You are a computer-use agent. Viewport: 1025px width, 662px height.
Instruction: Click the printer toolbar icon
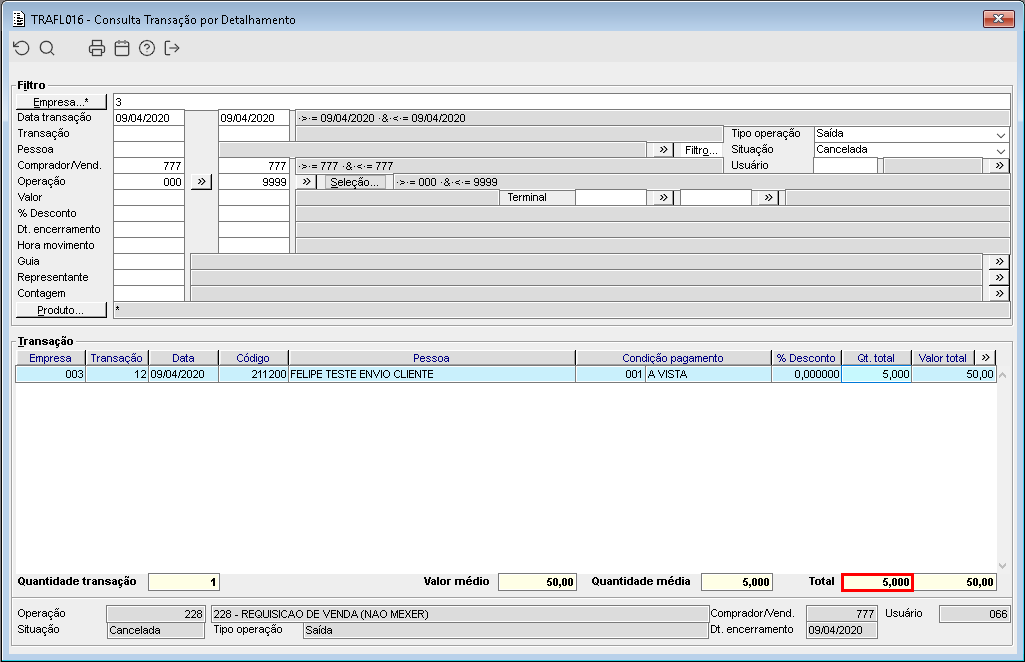click(97, 48)
